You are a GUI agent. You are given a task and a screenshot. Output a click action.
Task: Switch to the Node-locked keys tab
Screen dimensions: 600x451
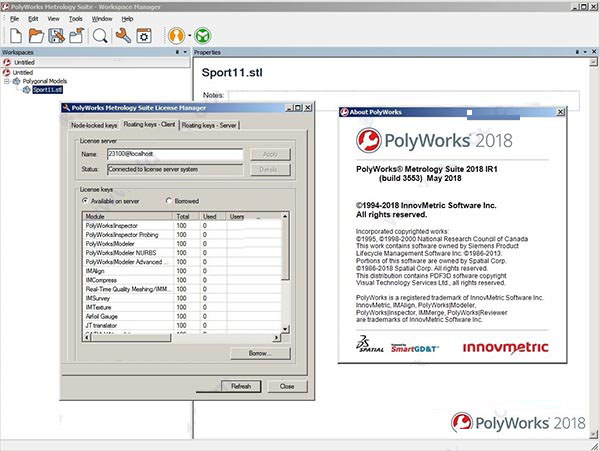[94, 125]
